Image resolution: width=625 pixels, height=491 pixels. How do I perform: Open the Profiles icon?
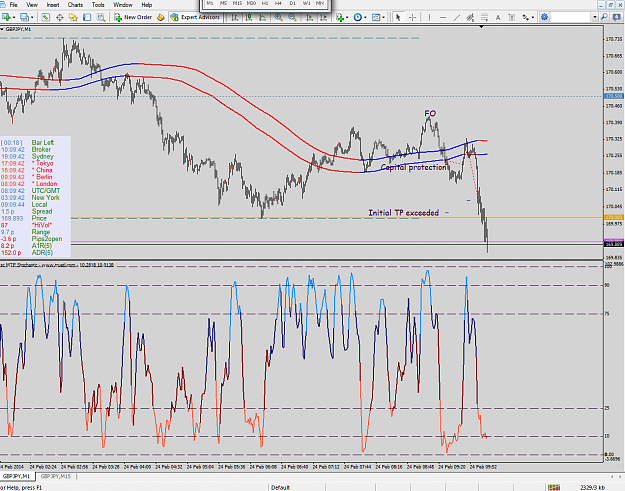25,17
